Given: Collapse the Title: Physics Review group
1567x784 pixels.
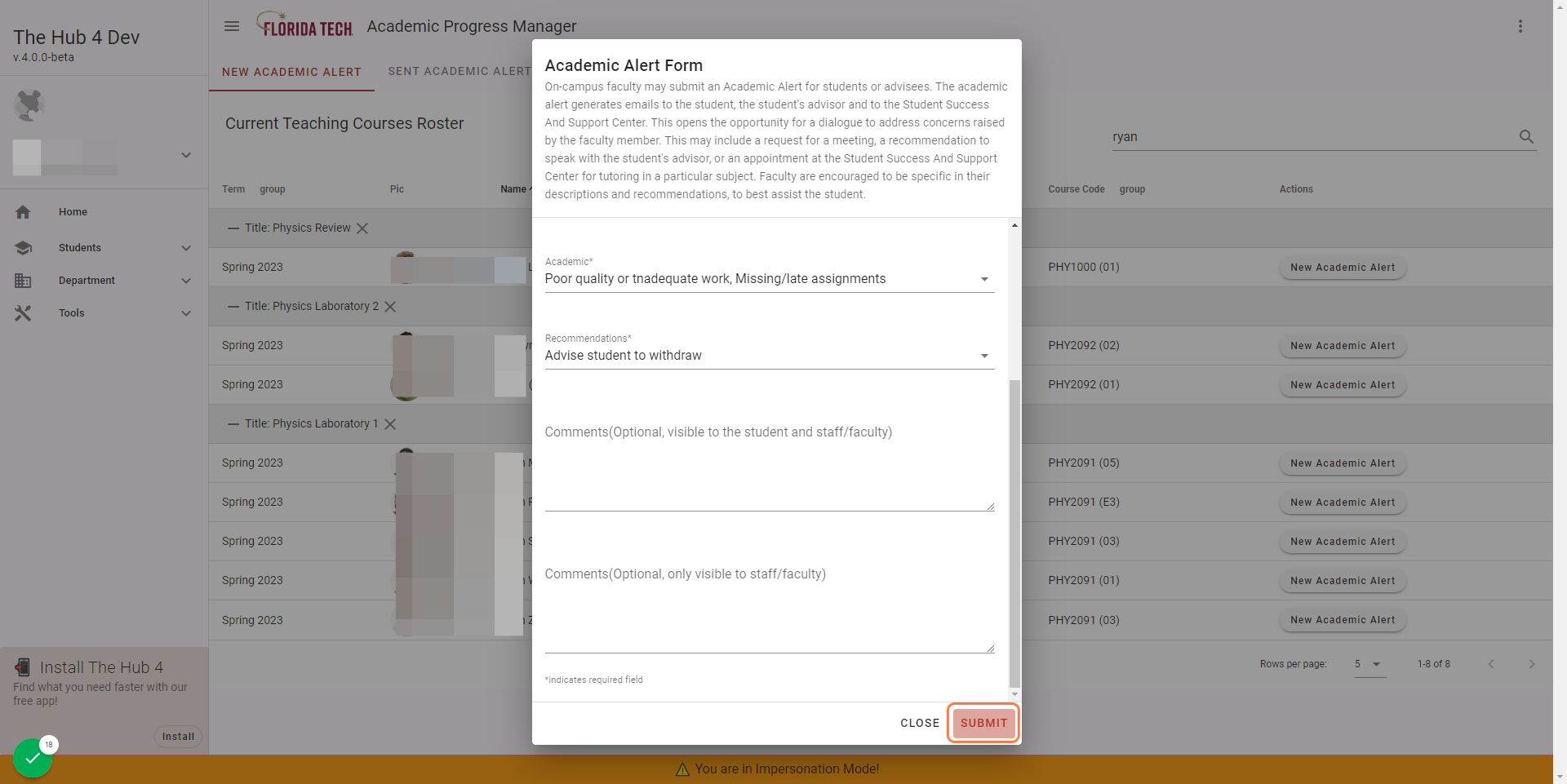Looking at the screenshot, I should pyautogui.click(x=233, y=228).
